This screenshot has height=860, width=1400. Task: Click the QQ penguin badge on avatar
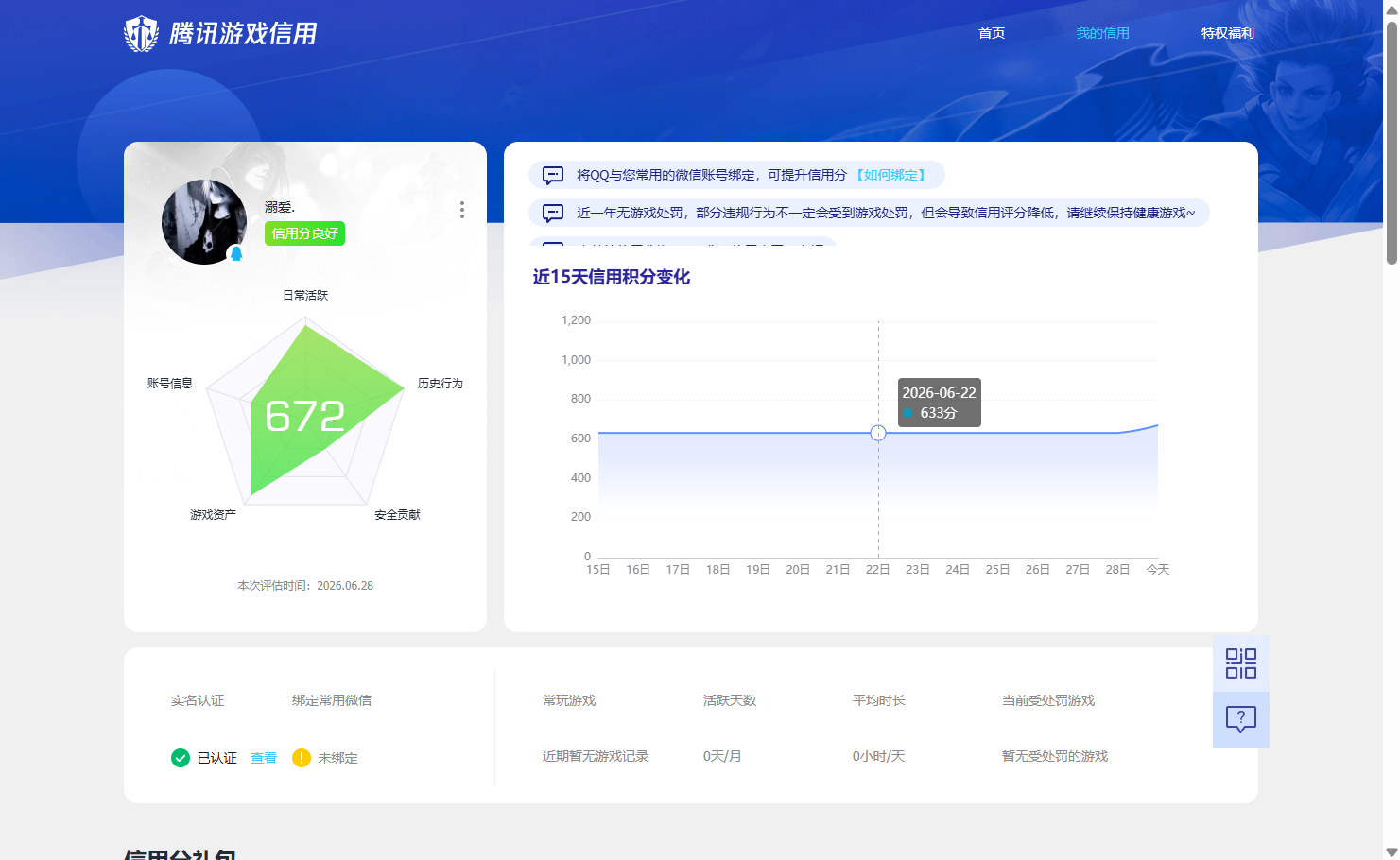236,253
